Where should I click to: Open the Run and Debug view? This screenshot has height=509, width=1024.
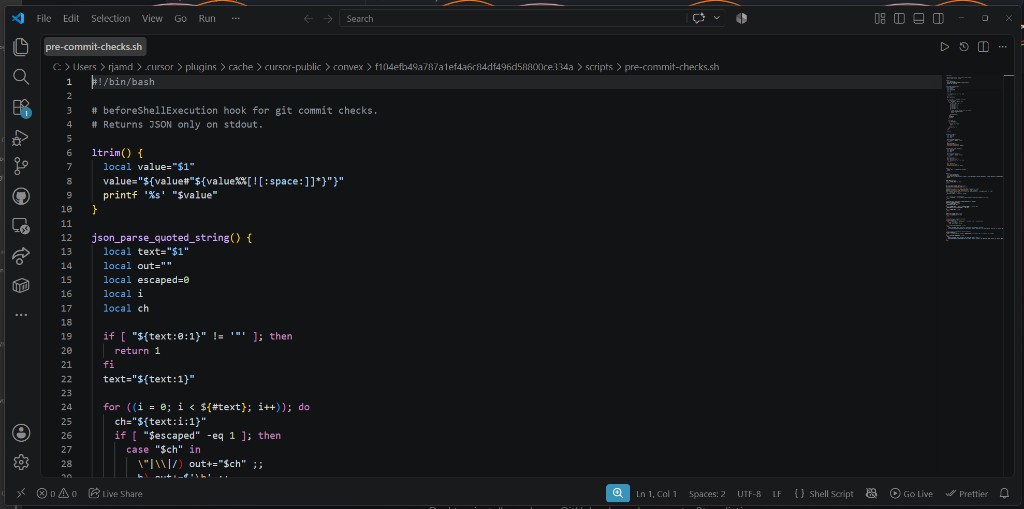pyautogui.click(x=21, y=137)
